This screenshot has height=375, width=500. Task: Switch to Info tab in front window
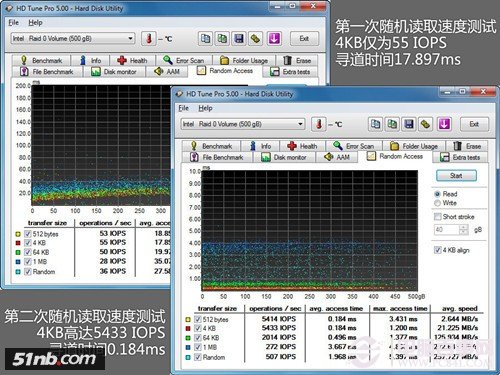261,146
